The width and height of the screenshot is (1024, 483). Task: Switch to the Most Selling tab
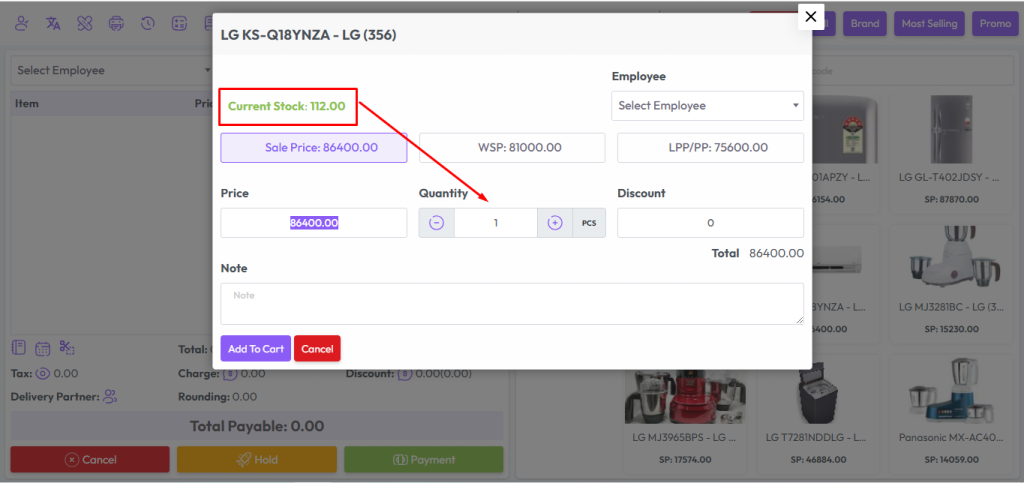pos(929,23)
